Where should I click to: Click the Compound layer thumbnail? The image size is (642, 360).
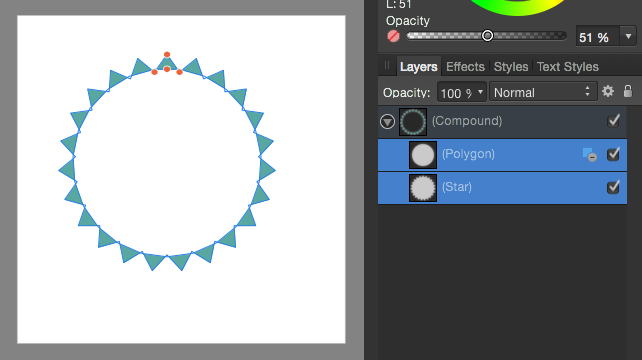pyautogui.click(x=413, y=122)
